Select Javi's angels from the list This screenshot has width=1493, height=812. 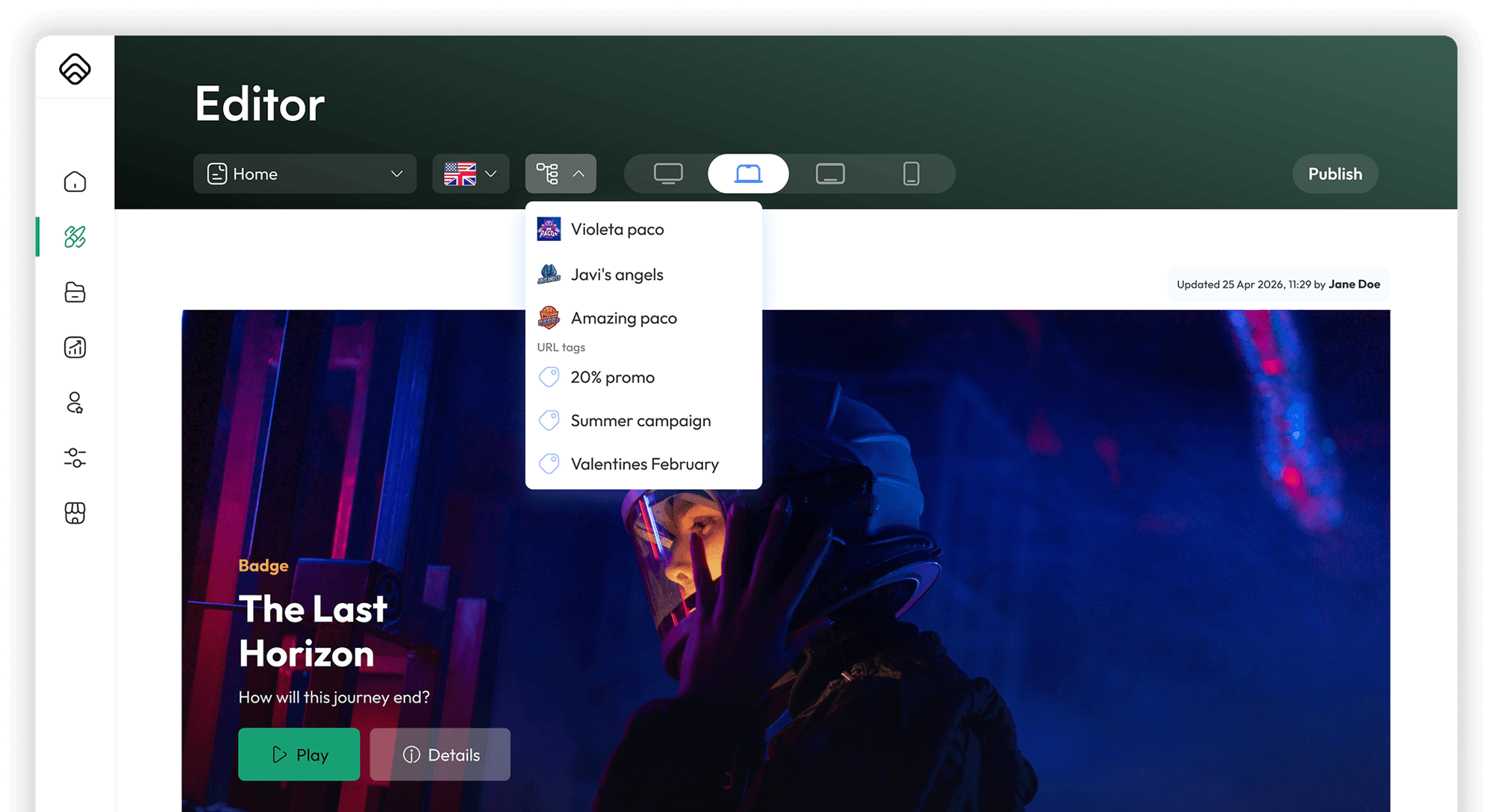click(x=643, y=275)
